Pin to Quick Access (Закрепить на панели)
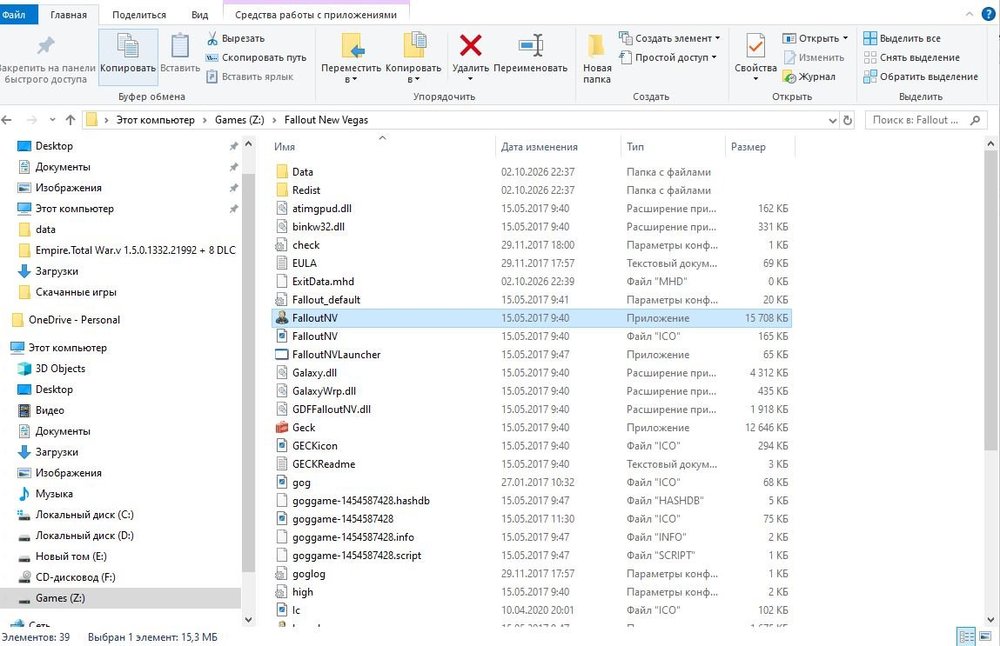 pyautogui.click(x=46, y=57)
